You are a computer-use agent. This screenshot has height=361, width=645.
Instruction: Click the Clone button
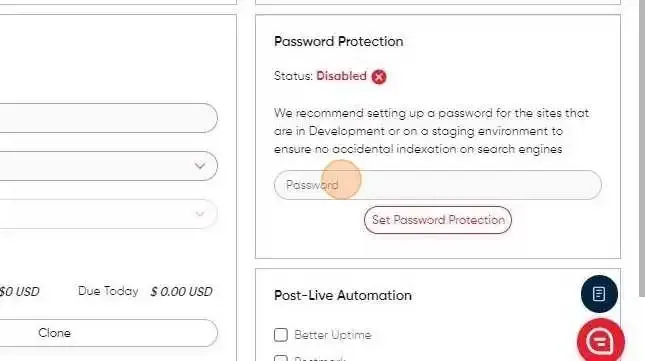108,333
